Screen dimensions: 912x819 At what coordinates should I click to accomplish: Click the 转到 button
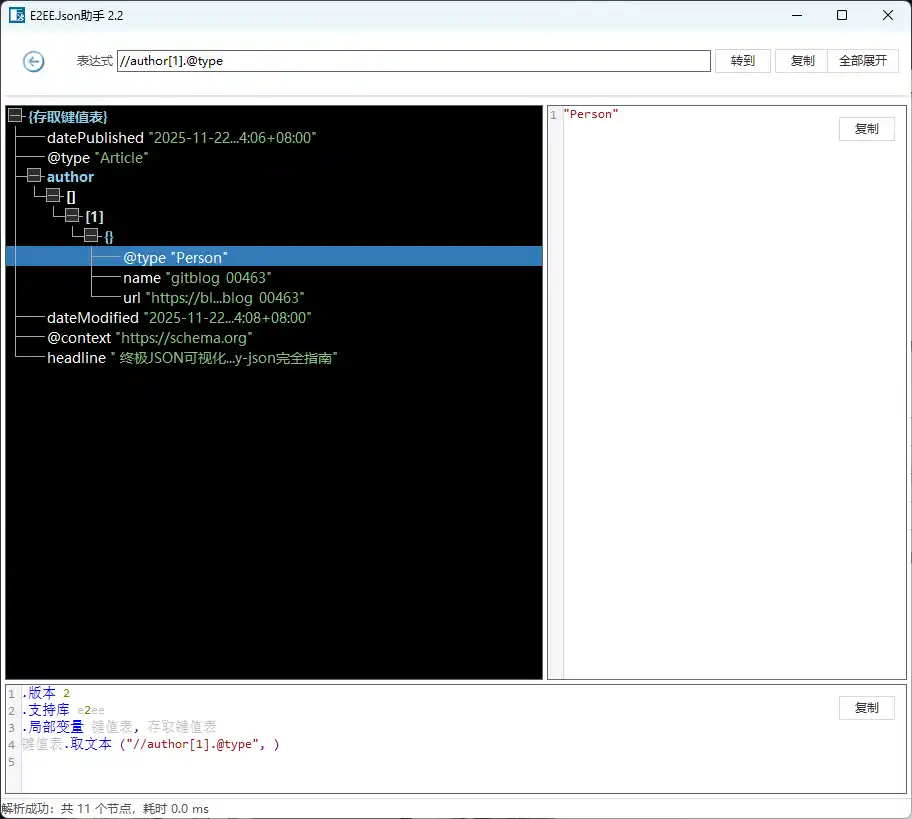tap(742, 60)
